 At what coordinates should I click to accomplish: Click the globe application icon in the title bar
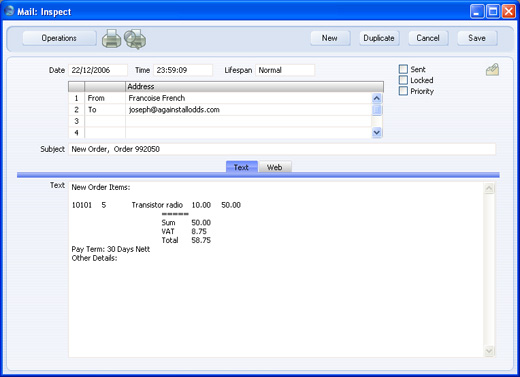point(9,11)
